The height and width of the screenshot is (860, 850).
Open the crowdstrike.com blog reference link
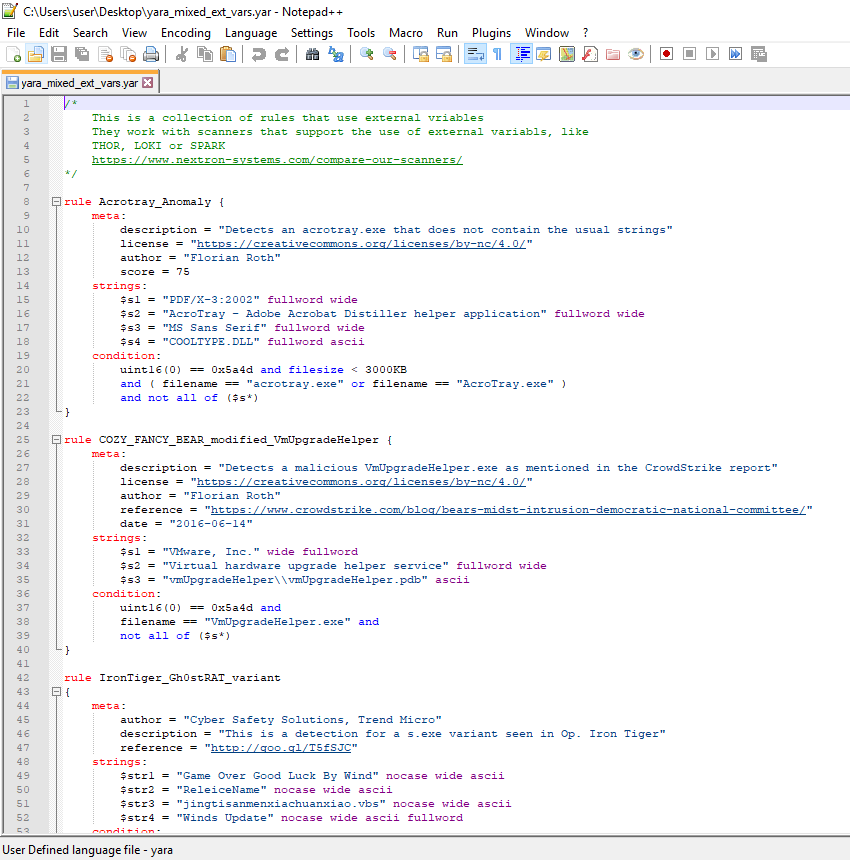point(508,510)
